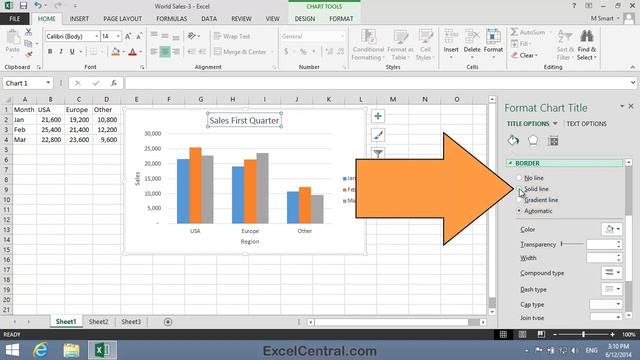The width and height of the screenshot is (640, 360).
Task: Open the font name dropdown
Action: click(96, 36)
